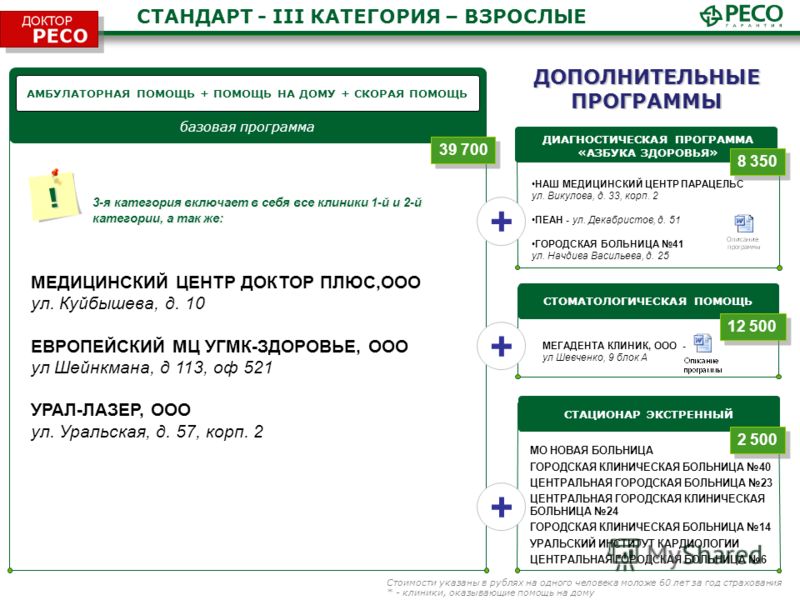Select Городская клиническая больница №14
Screen dimensions: 800x600
point(650,527)
